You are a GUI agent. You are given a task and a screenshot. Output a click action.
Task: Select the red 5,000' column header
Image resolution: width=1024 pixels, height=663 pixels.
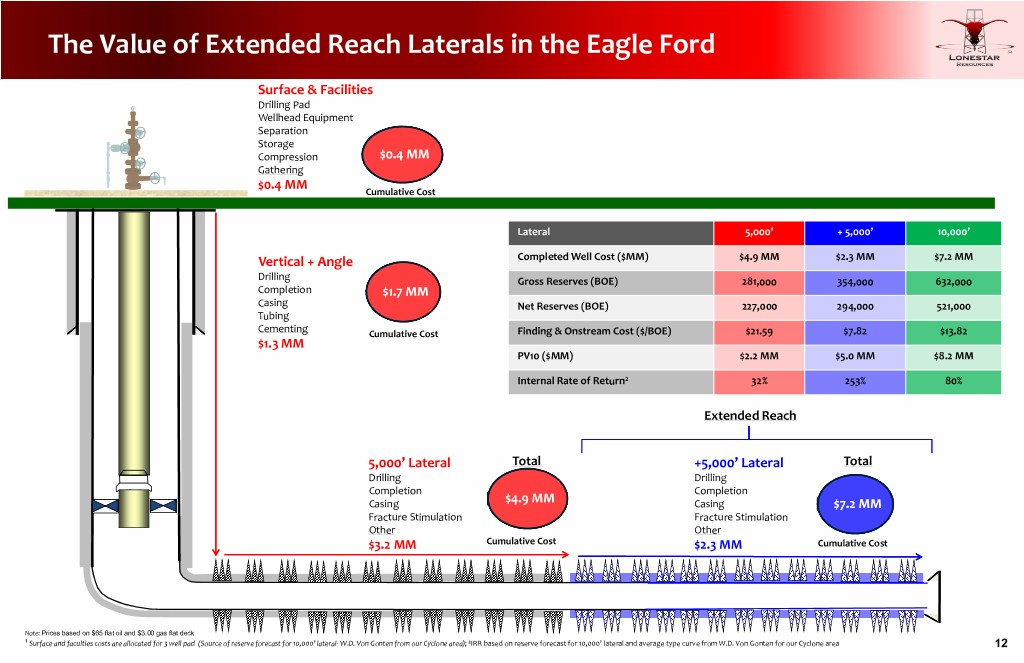759,233
